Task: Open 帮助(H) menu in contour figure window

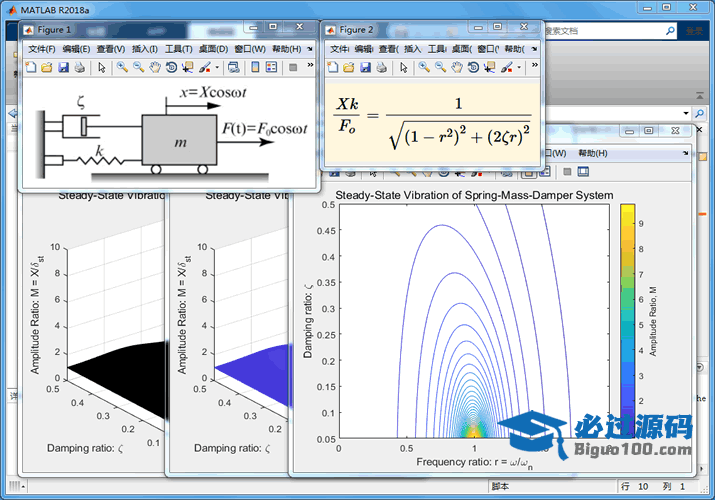Action: click(x=593, y=153)
